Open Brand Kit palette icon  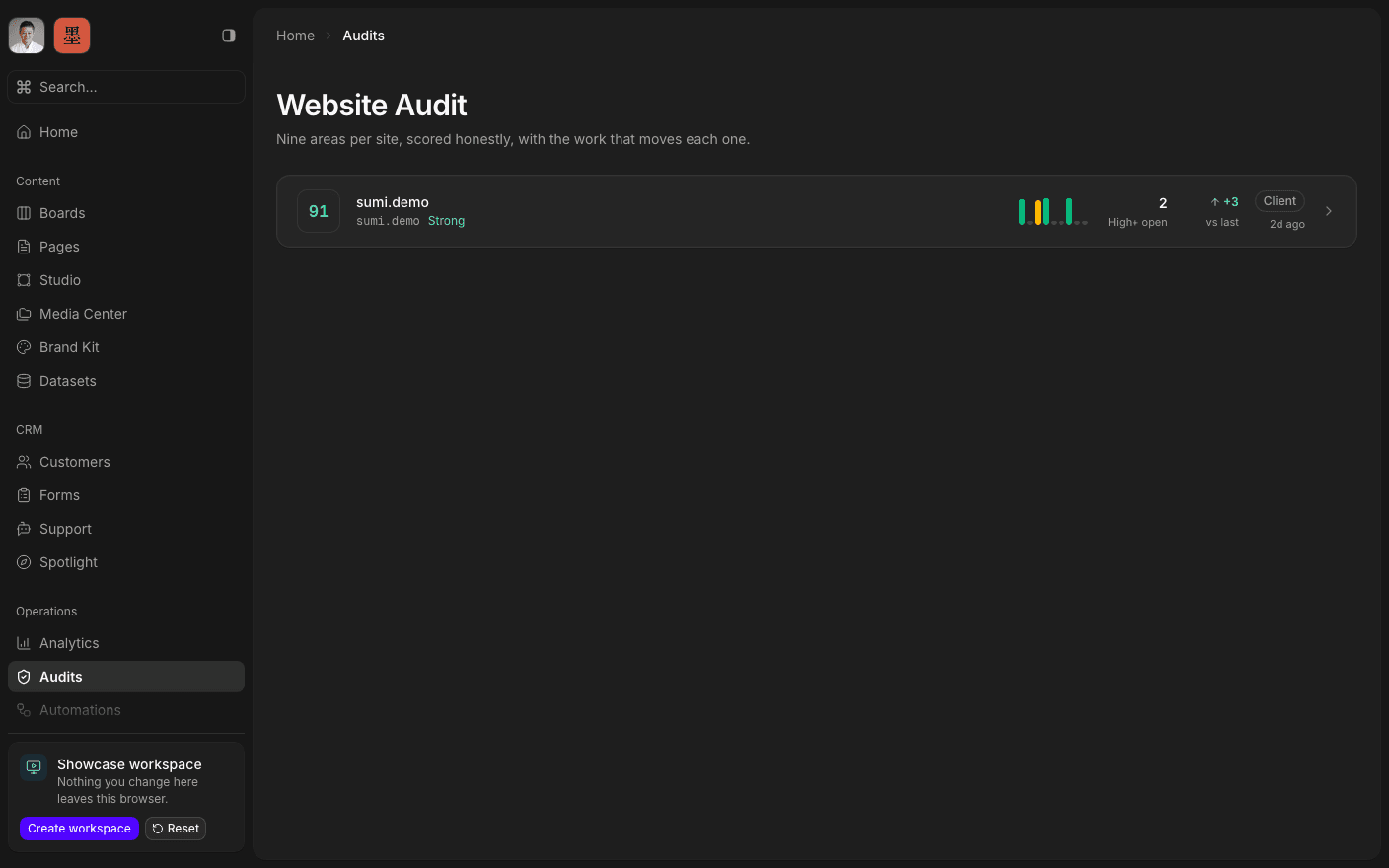(x=24, y=347)
